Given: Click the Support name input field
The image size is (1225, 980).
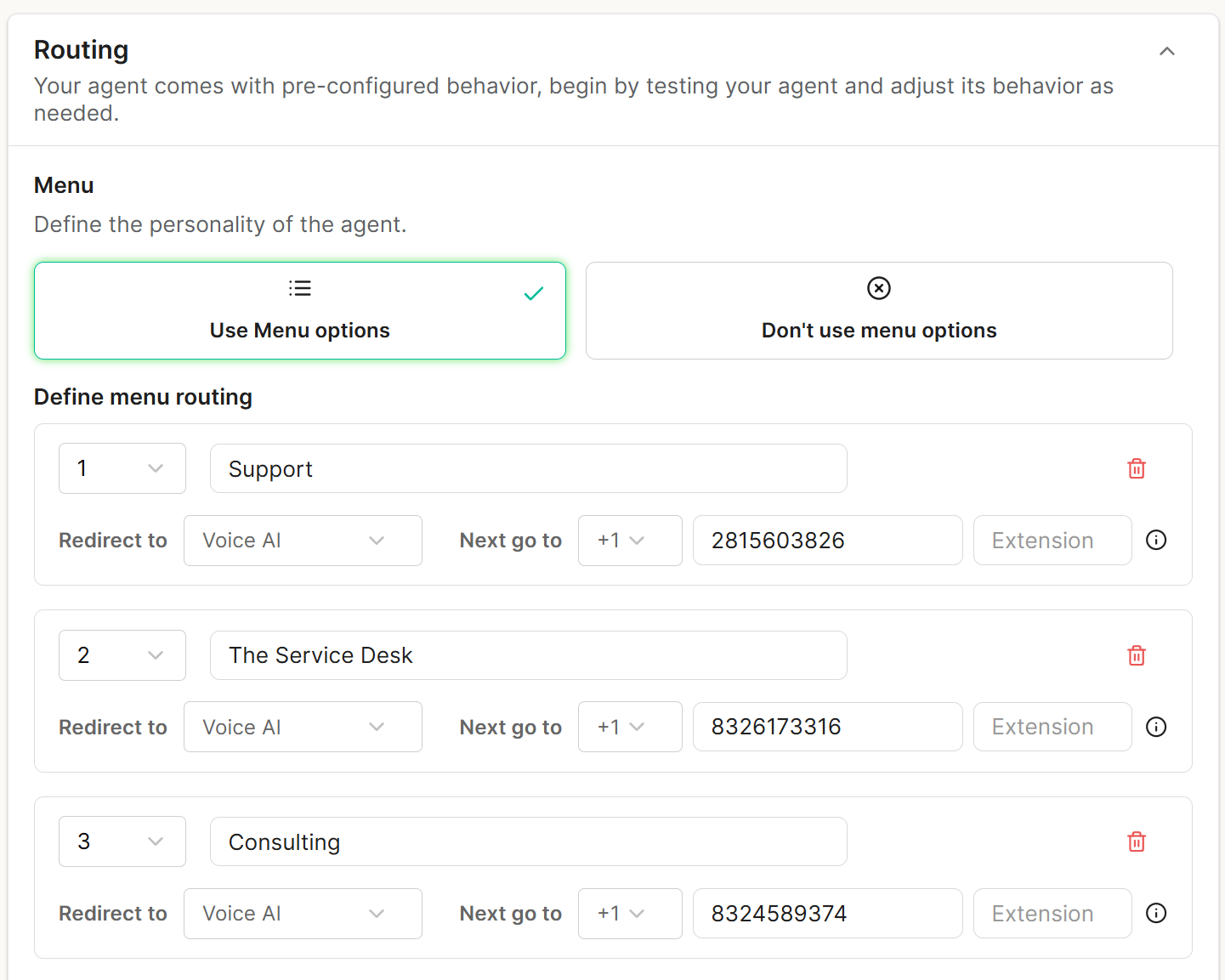Looking at the screenshot, I should [x=528, y=468].
